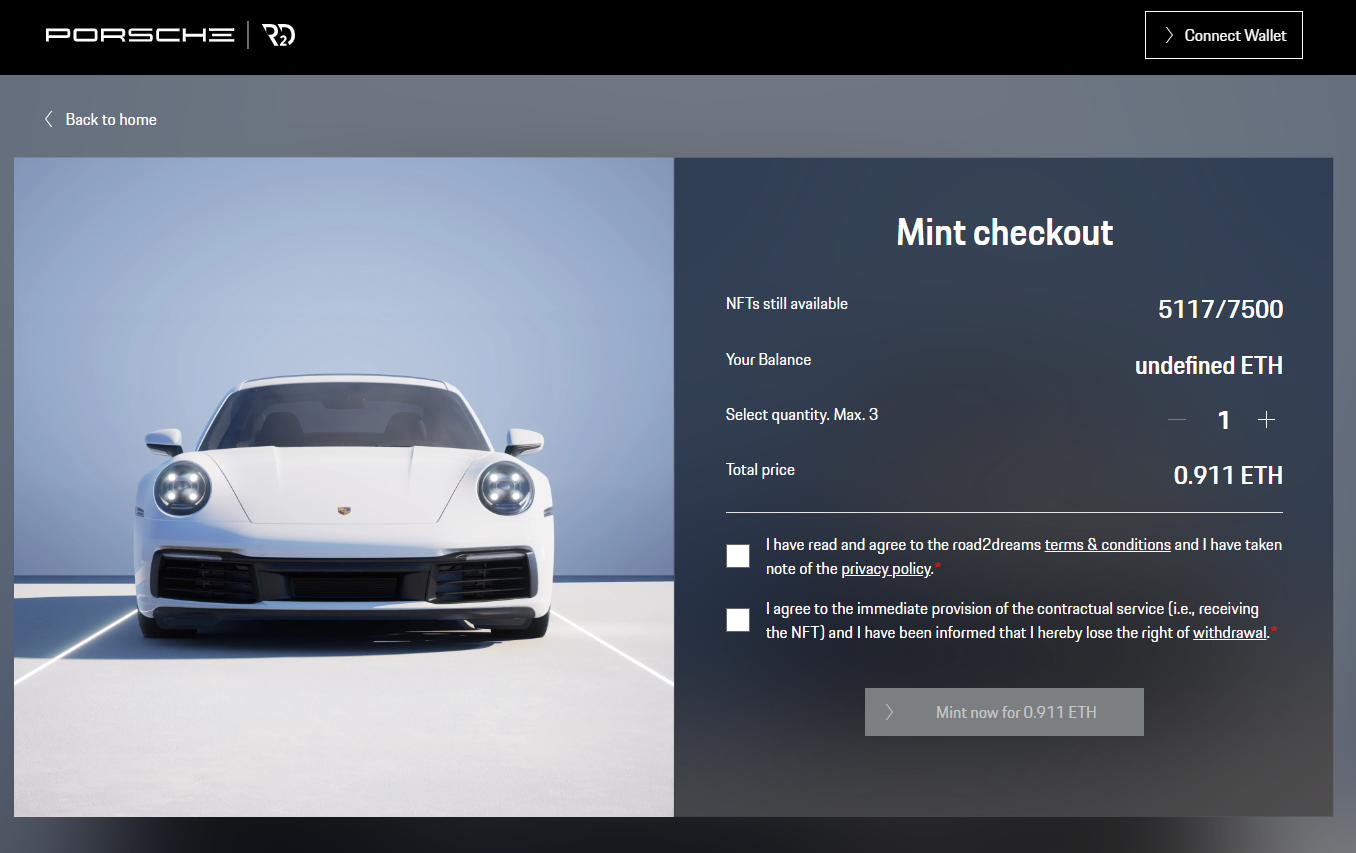
Task: Check the immediate provision withdrawal agreement box
Action: [x=738, y=620]
